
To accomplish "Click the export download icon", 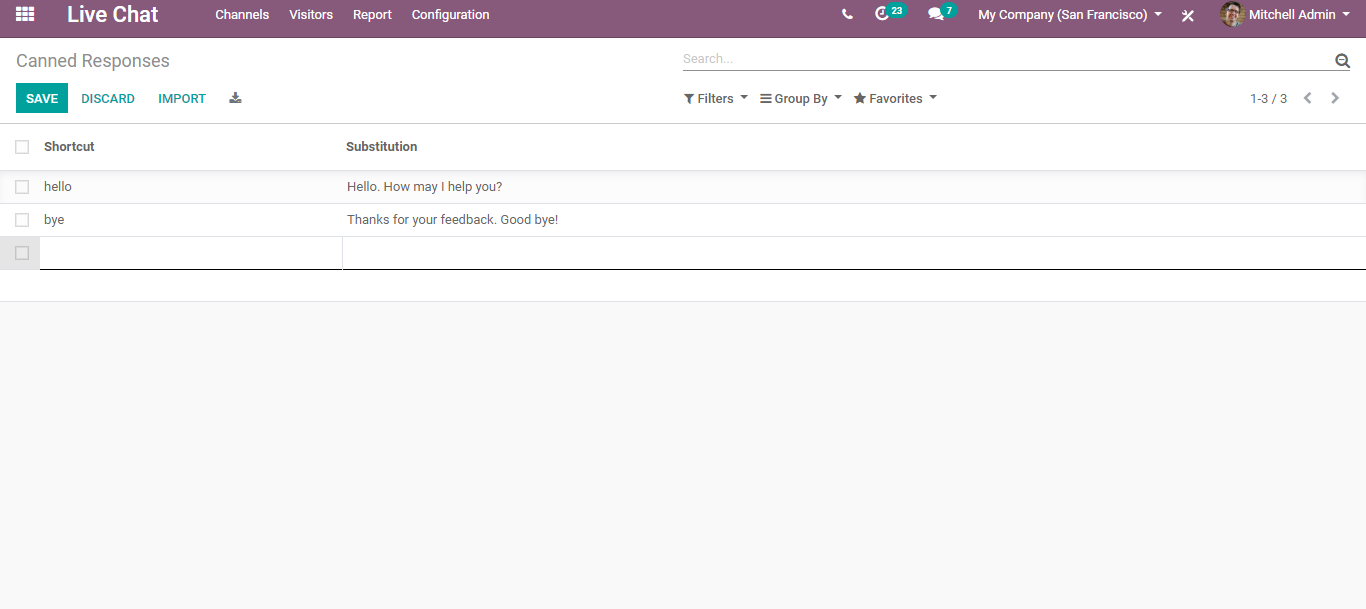I will coord(235,98).
